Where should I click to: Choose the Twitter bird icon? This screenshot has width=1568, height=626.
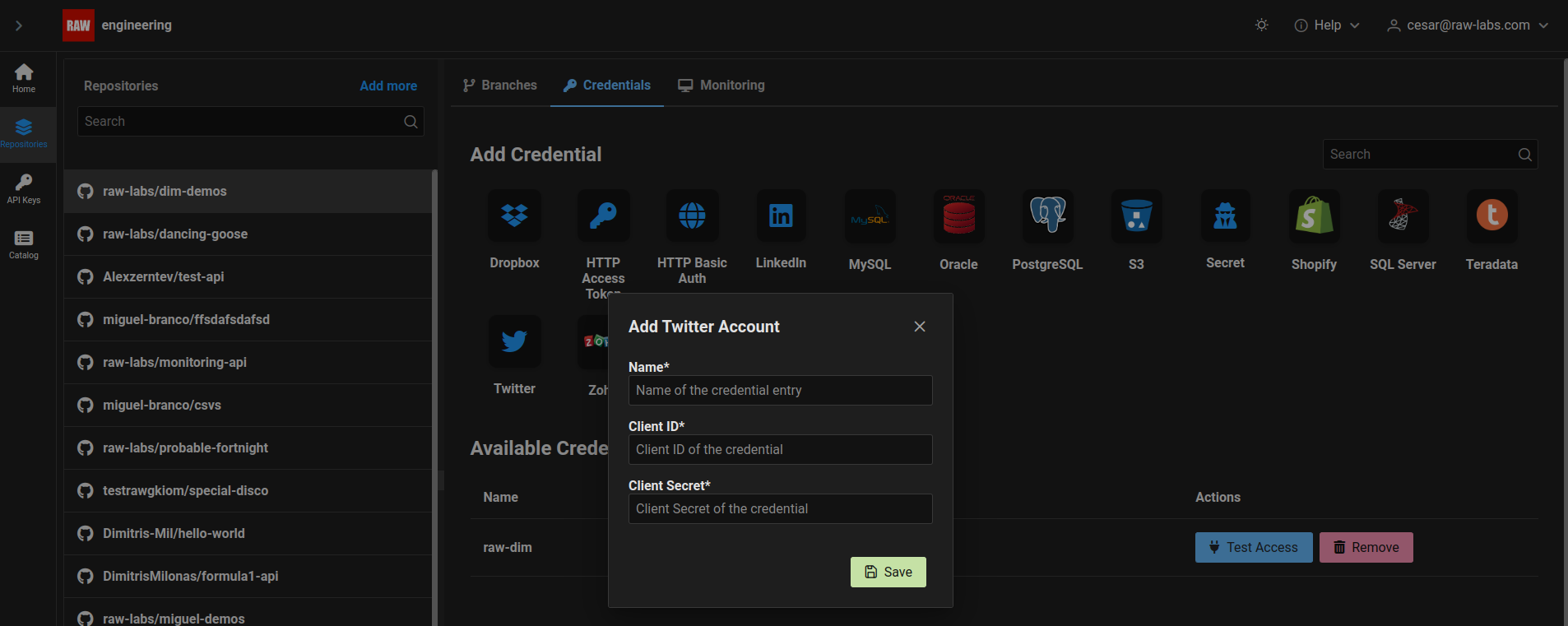pyautogui.click(x=514, y=341)
